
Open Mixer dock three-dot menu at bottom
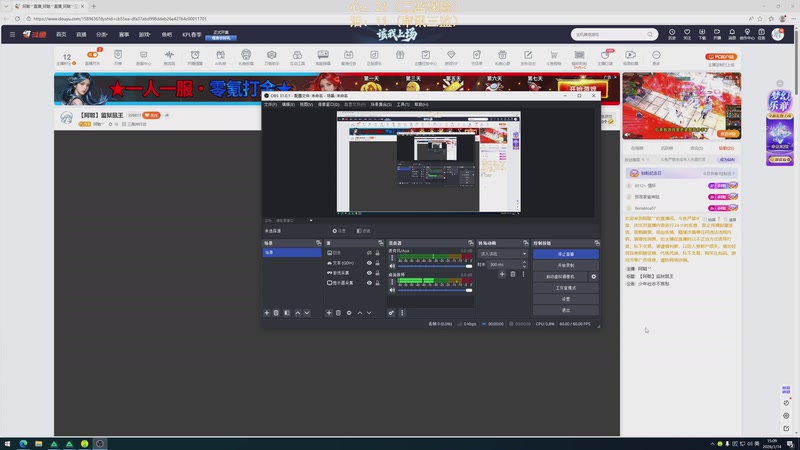click(402, 313)
